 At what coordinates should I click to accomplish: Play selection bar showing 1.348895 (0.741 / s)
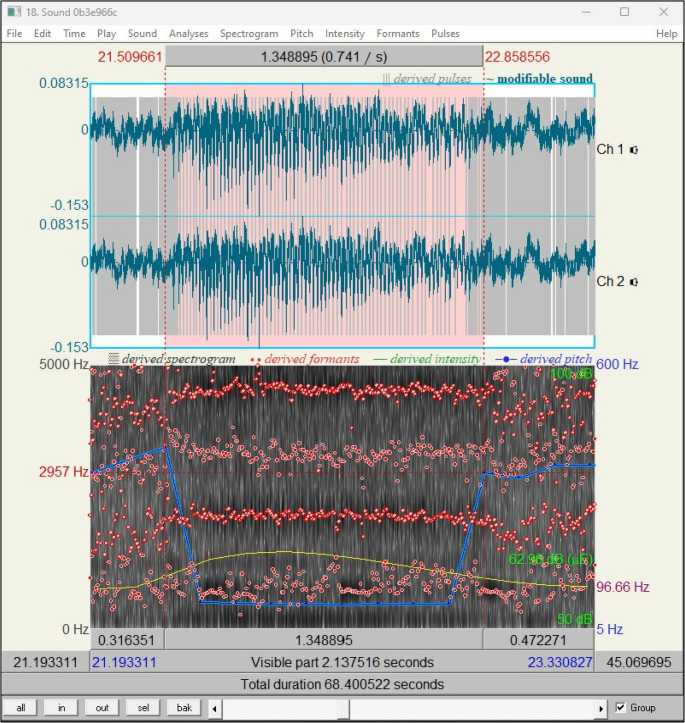pyautogui.click(x=324, y=57)
